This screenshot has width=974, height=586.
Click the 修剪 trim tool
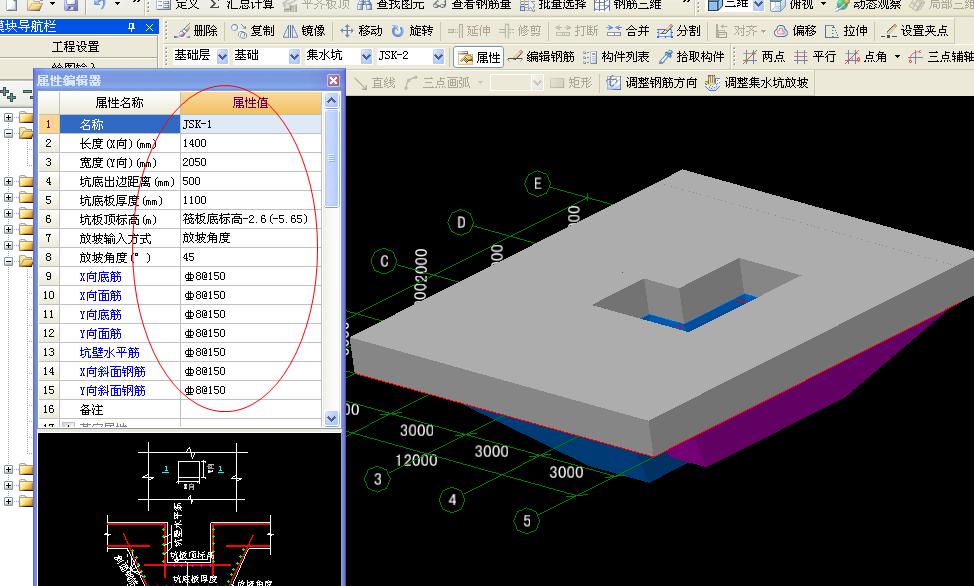coord(521,30)
